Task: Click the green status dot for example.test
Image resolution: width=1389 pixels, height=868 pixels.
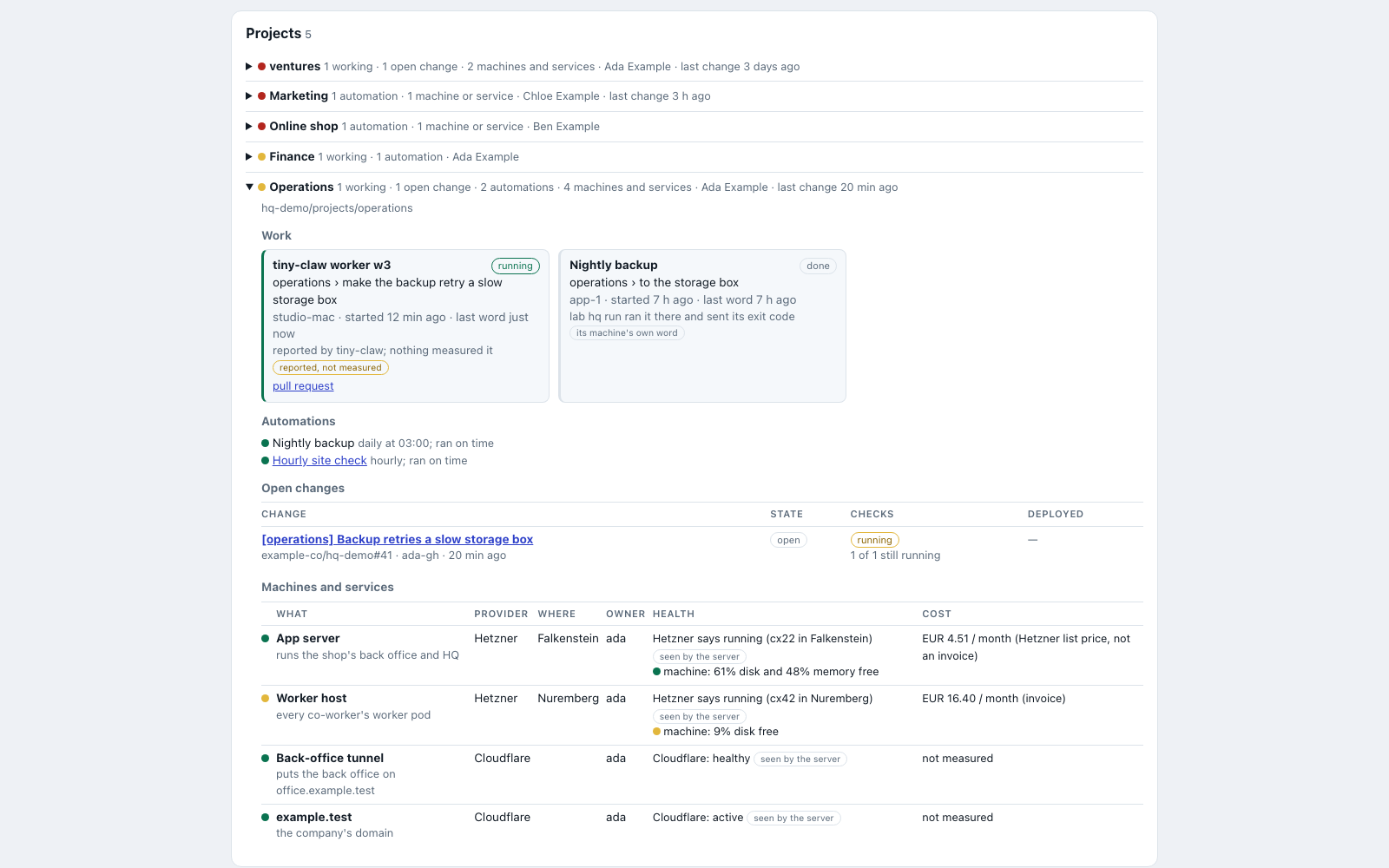Action: [x=266, y=818]
